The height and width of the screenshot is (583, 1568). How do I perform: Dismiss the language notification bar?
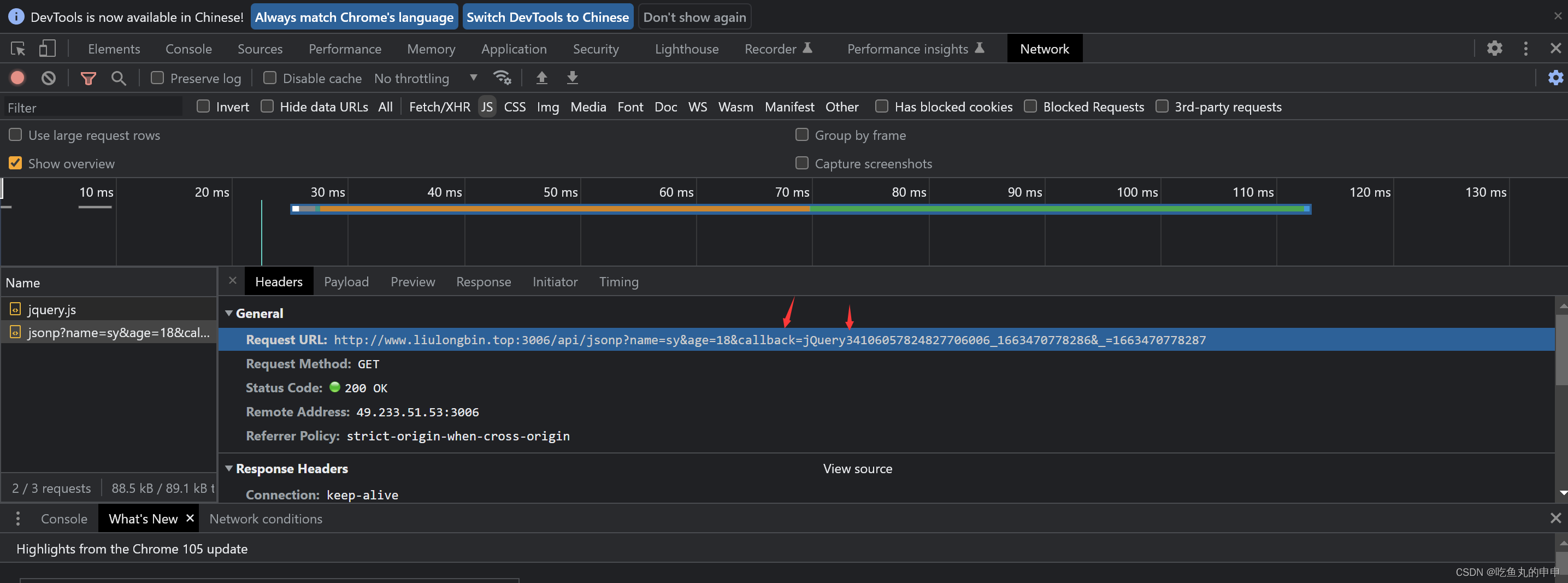click(x=1558, y=16)
